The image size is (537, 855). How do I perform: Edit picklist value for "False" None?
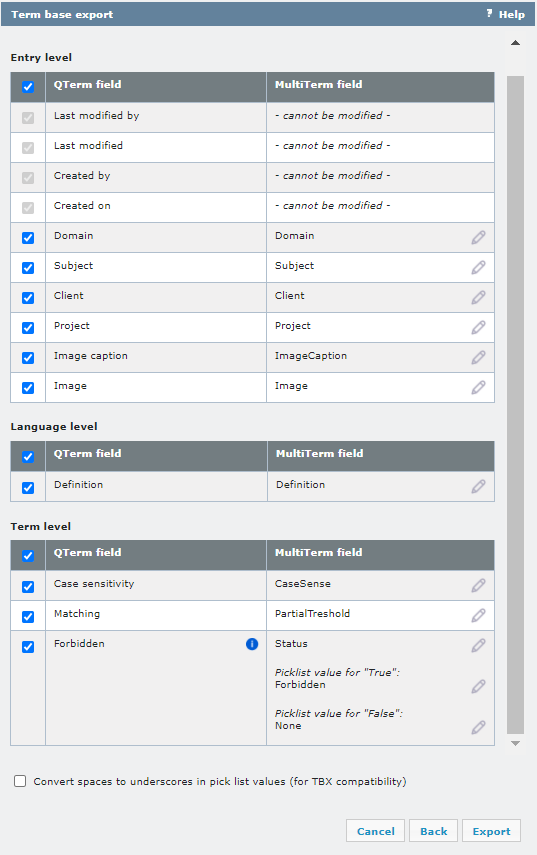point(479,727)
